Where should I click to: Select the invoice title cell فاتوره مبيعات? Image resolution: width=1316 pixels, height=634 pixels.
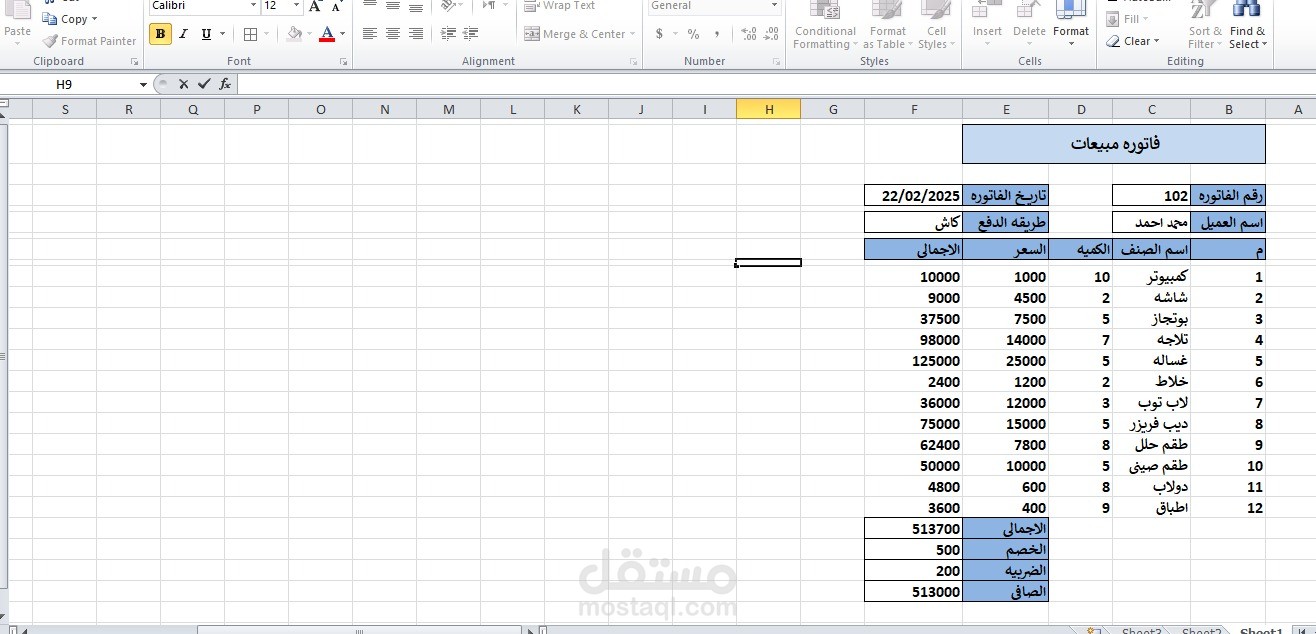pos(1114,144)
